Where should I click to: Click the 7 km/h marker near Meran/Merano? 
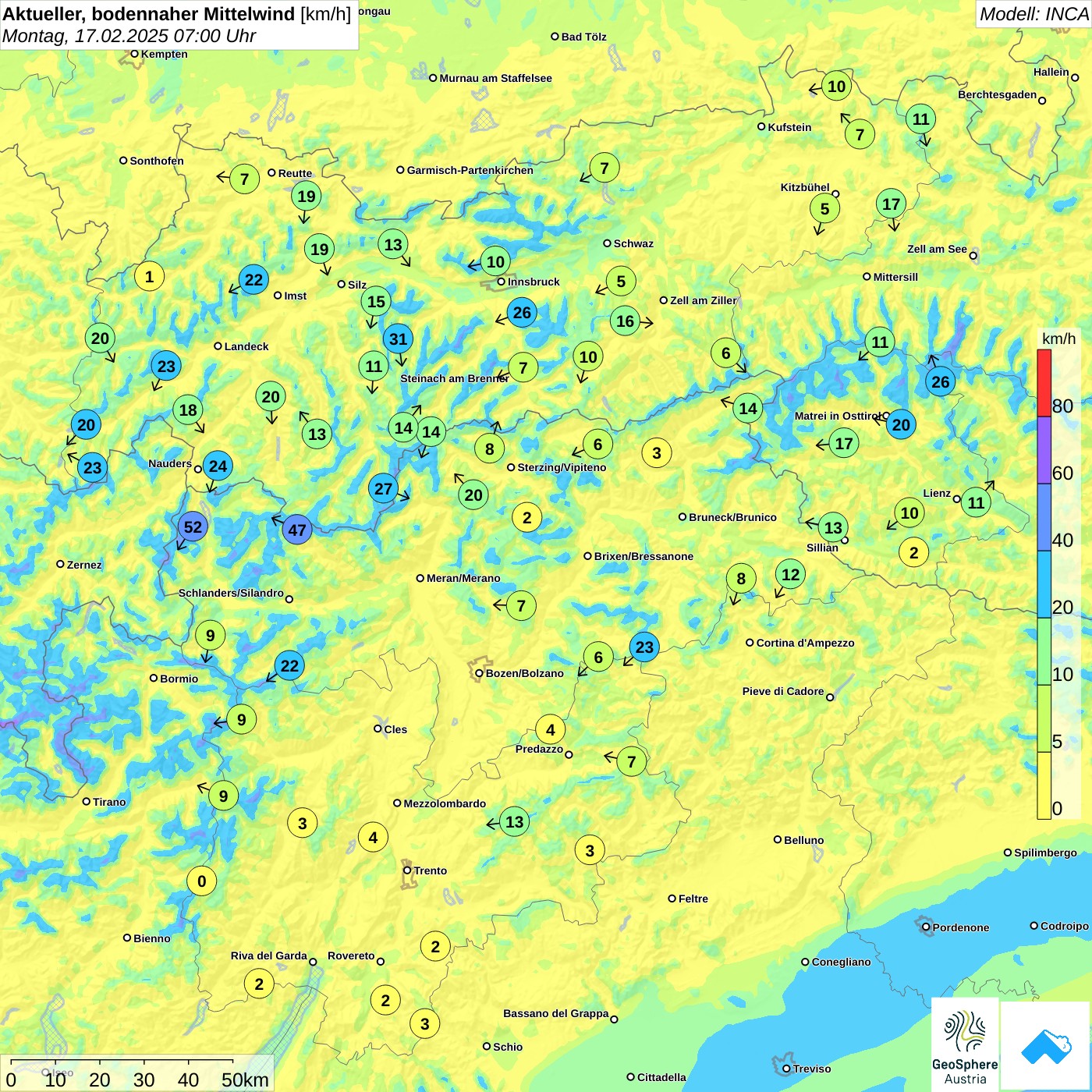click(521, 605)
